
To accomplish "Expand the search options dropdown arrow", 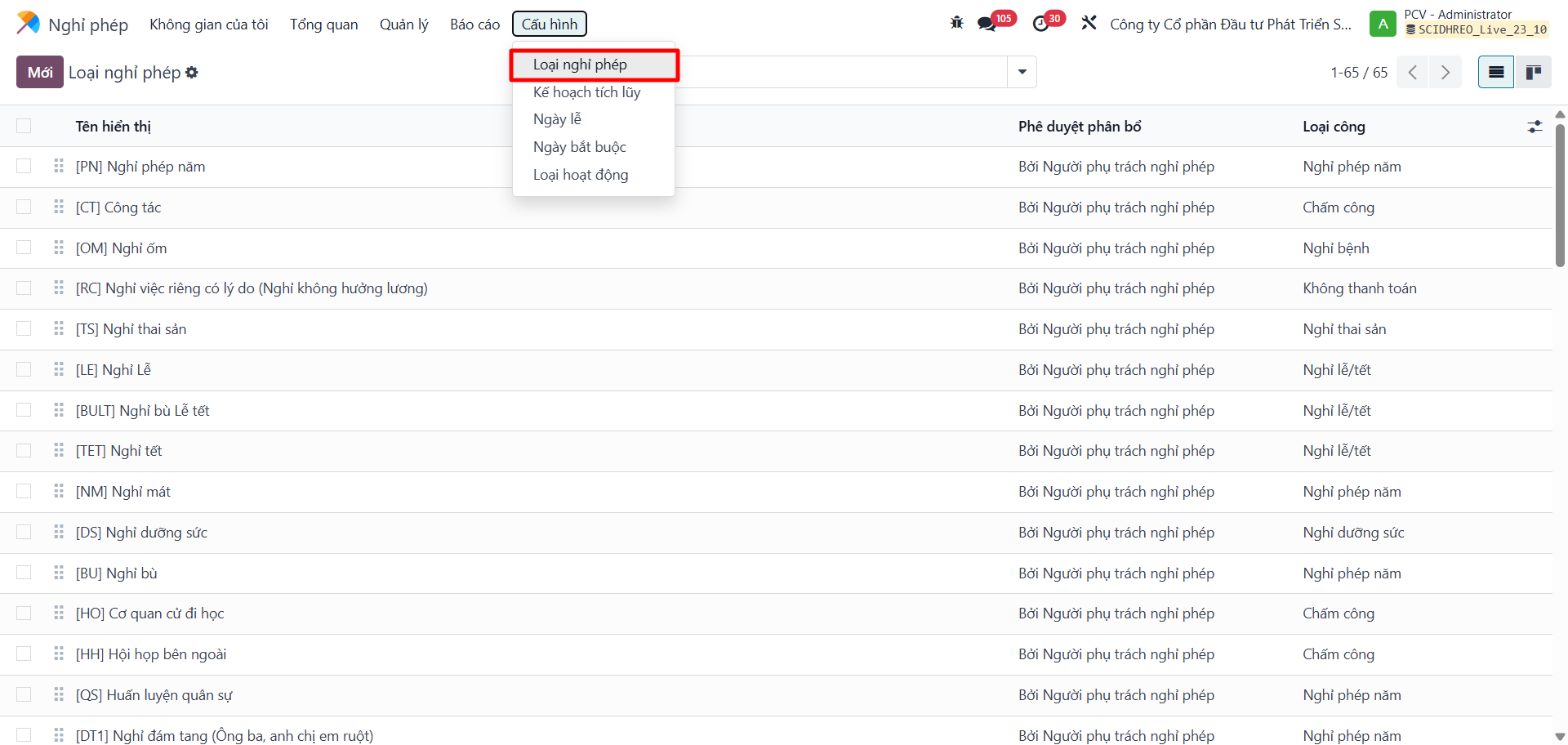I will [1022, 72].
